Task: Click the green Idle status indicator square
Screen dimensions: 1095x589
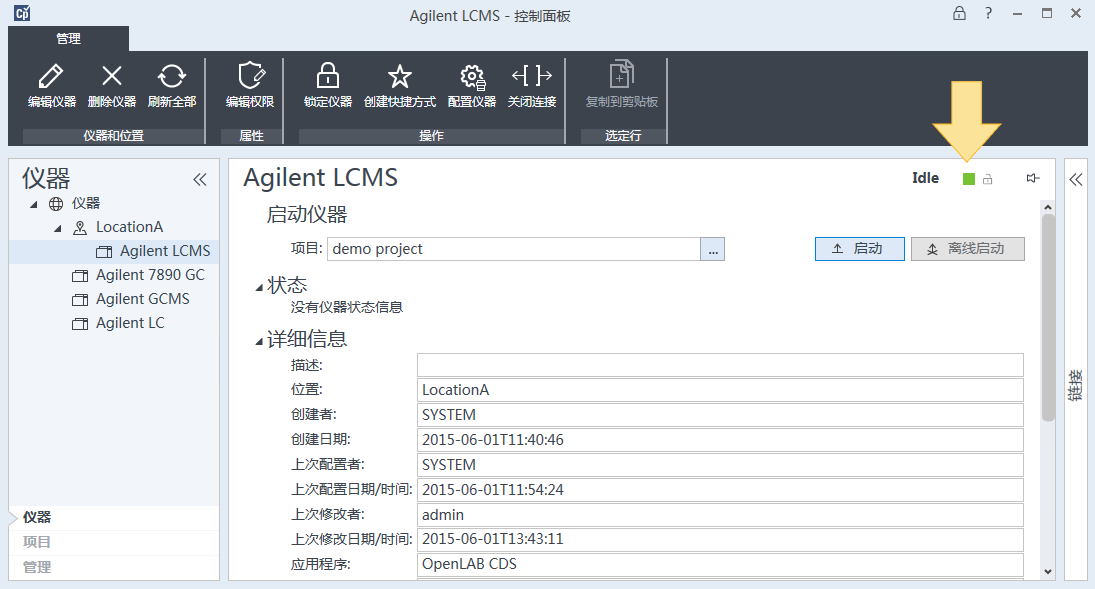Action: coord(969,179)
